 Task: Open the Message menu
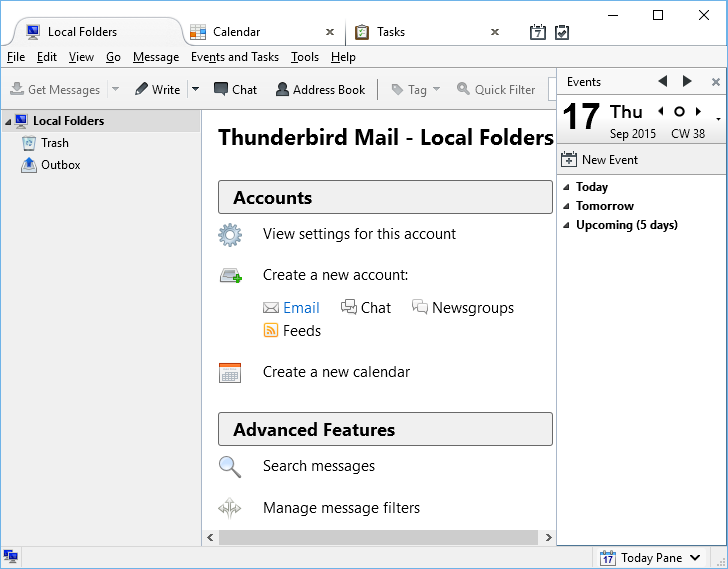tap(156, 57)
